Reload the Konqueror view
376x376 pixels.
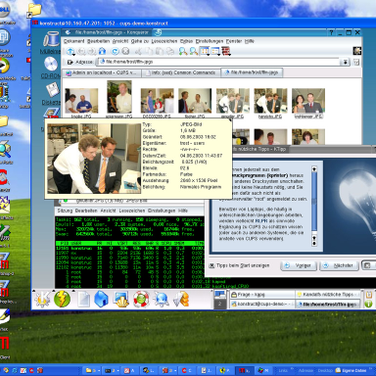pyautogui.click(x=115, y=51)
